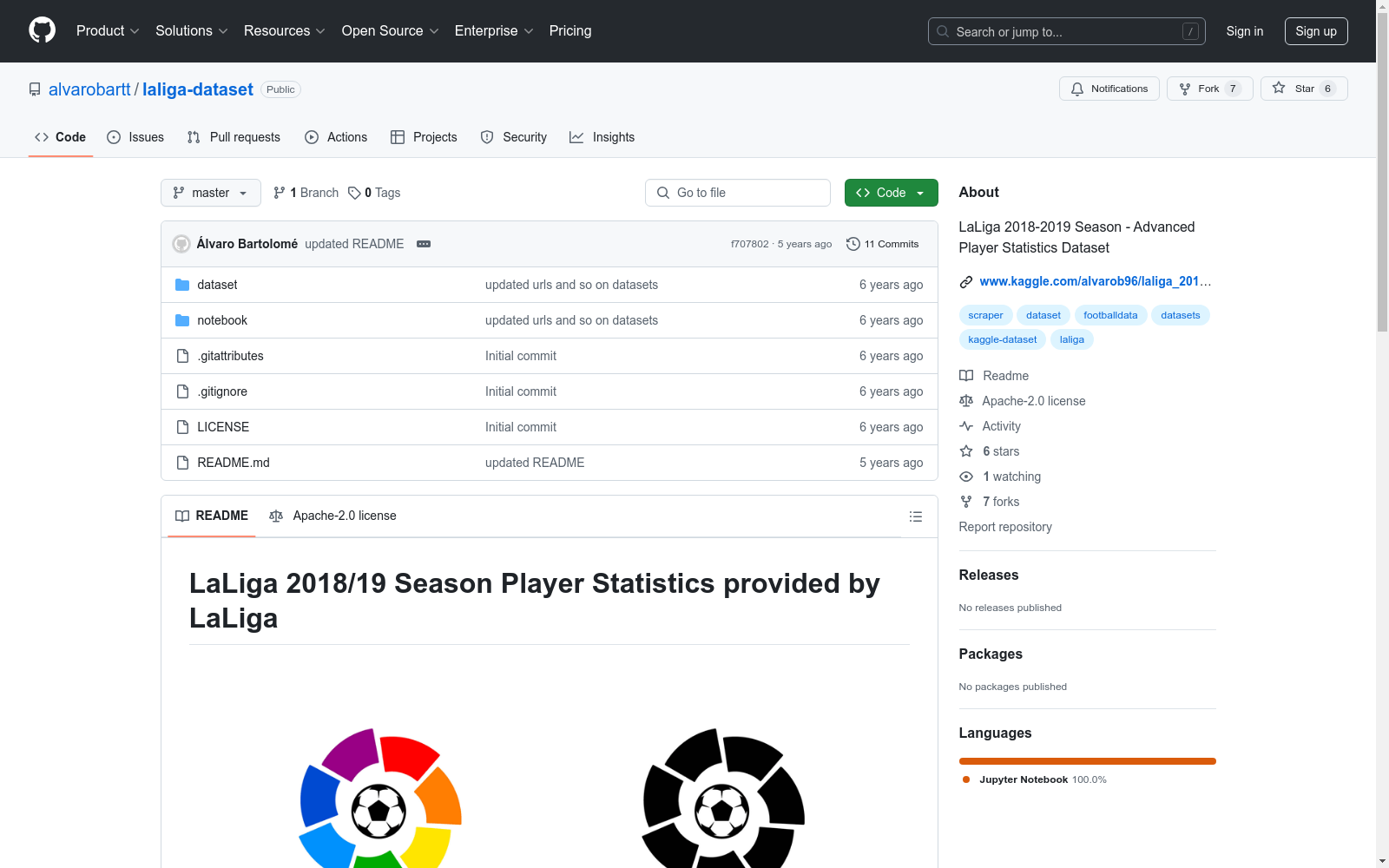Screen dimensions: 1389x868
Task: Click the star icon in Star button
Action: (1279, 88)
